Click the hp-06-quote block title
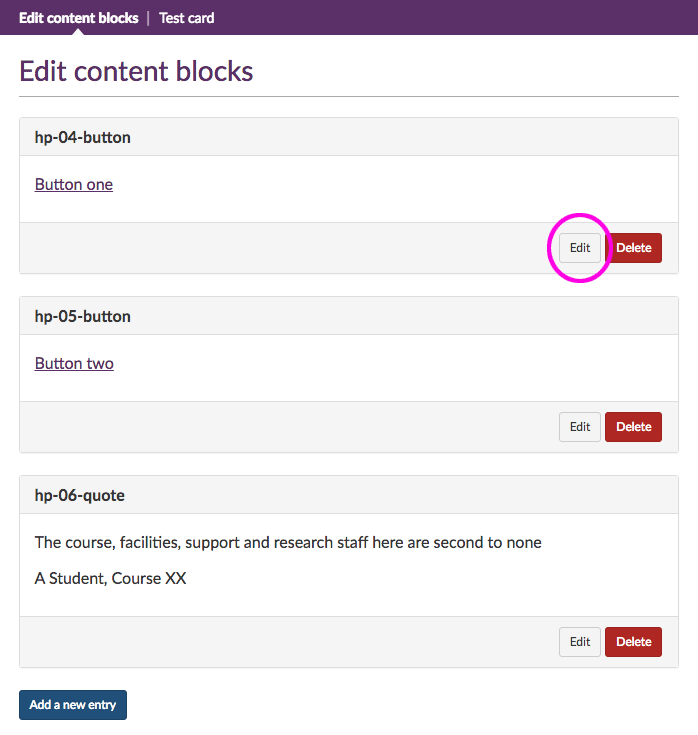 coord(80,495)
